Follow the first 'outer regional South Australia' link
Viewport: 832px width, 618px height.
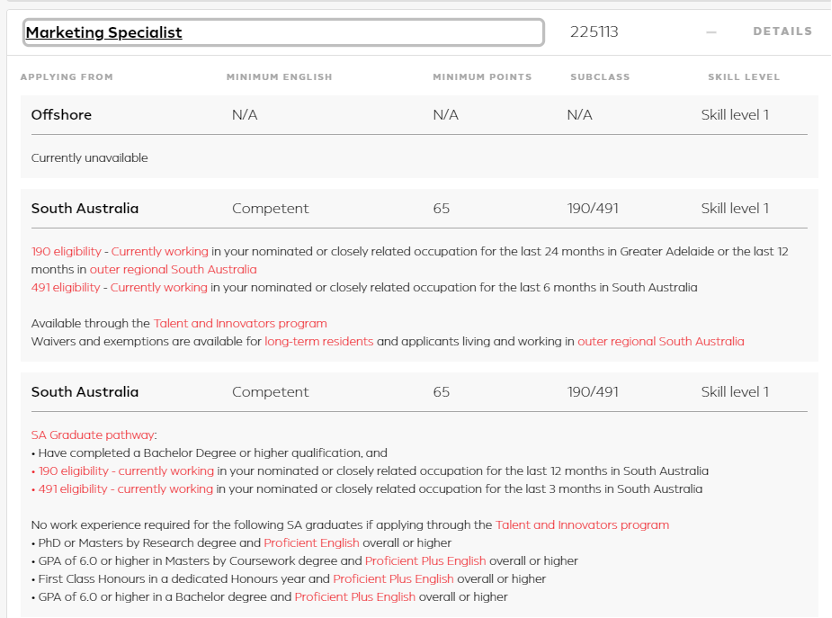tap(173, 269)
